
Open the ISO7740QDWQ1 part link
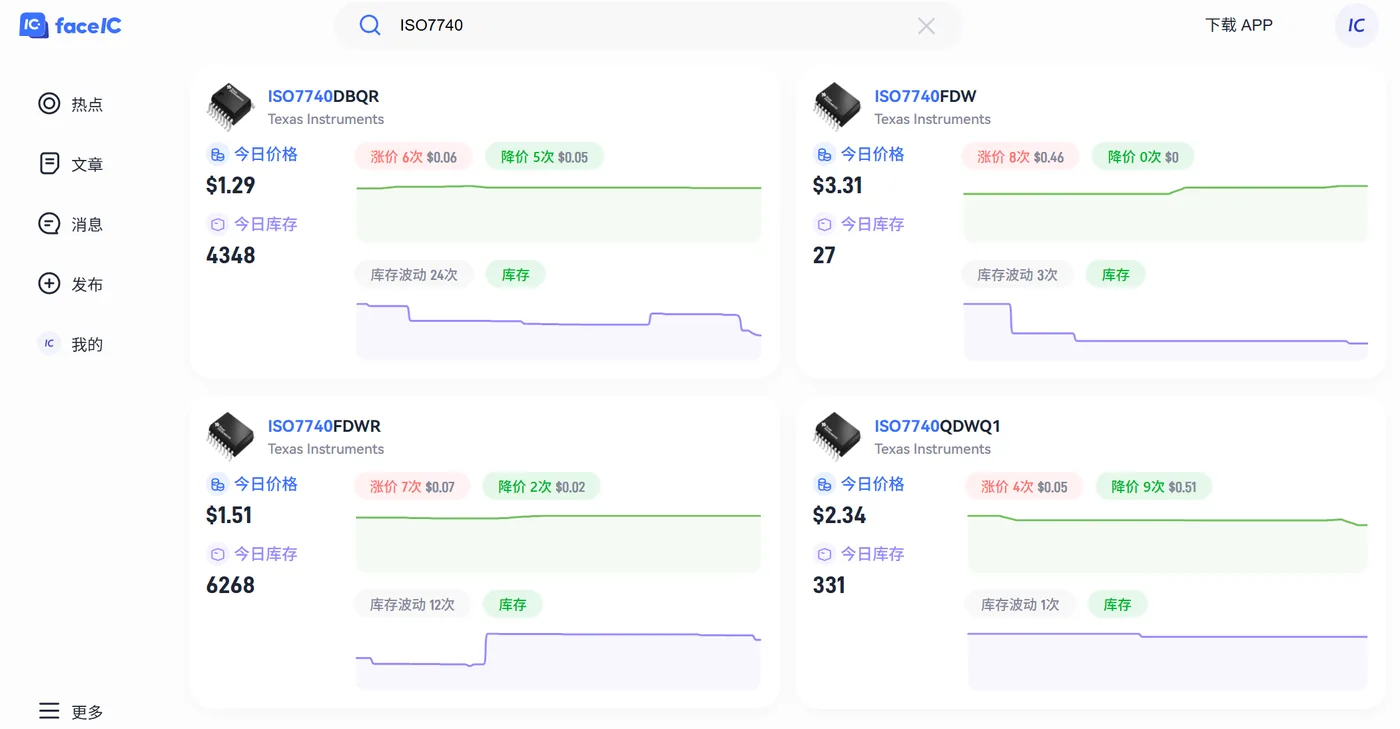pyautogui.click(x=937, y=426)
